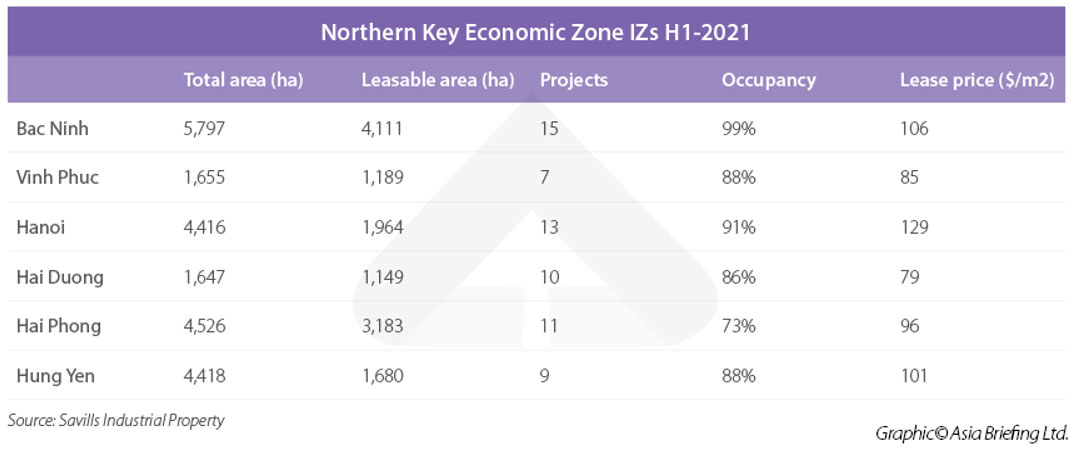1071x455 pixels.
Task: Select Vinh Phuc's projects count 7
Action: [545, 178]
